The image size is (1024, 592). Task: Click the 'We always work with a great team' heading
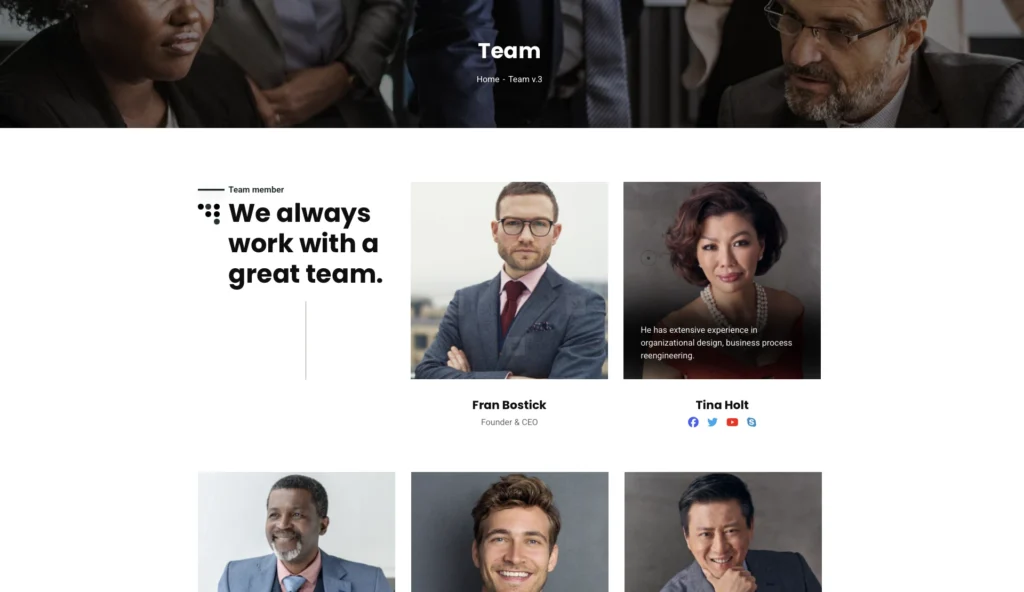click(306, 244)
